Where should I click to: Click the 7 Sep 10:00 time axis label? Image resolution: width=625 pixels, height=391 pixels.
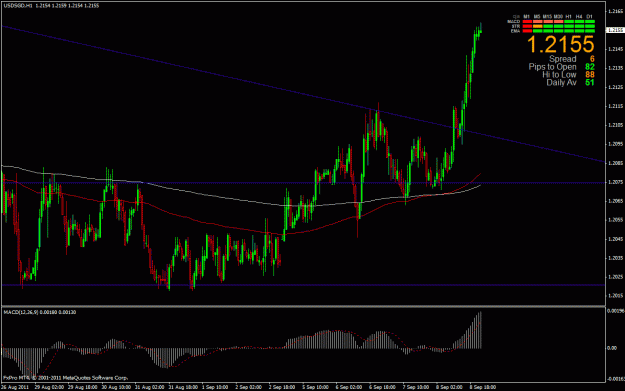click(415, 387)
